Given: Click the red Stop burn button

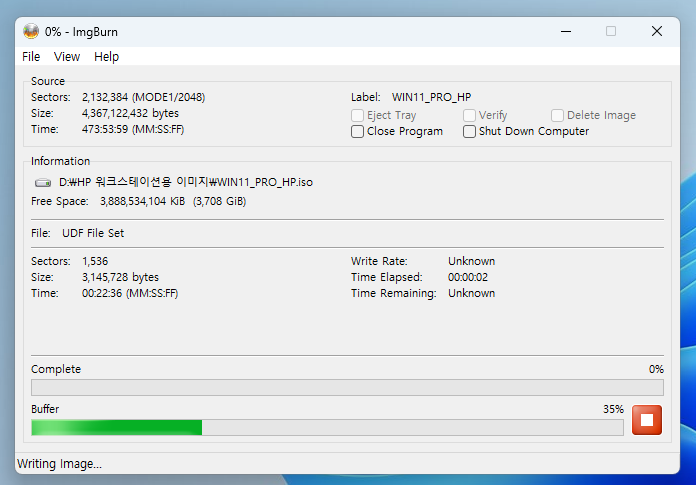Looking at the screenshot, I should (x=647, y=420).
